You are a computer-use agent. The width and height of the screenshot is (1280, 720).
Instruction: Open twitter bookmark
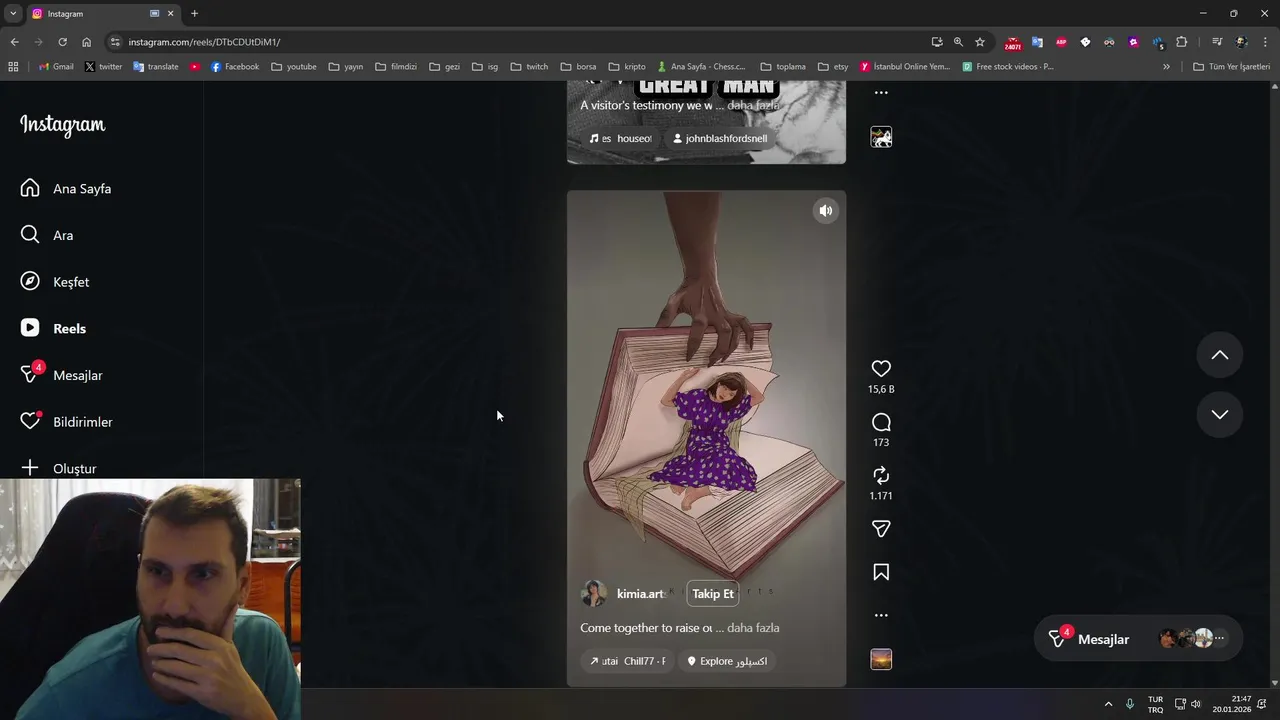(103, 67)
